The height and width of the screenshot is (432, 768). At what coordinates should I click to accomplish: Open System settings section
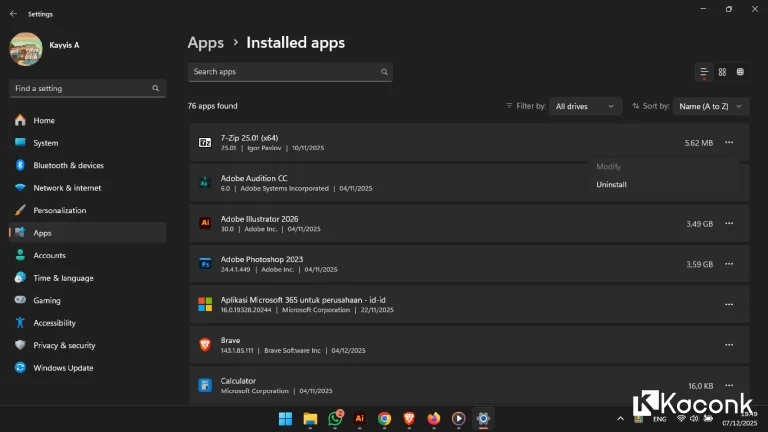[87, 143]
